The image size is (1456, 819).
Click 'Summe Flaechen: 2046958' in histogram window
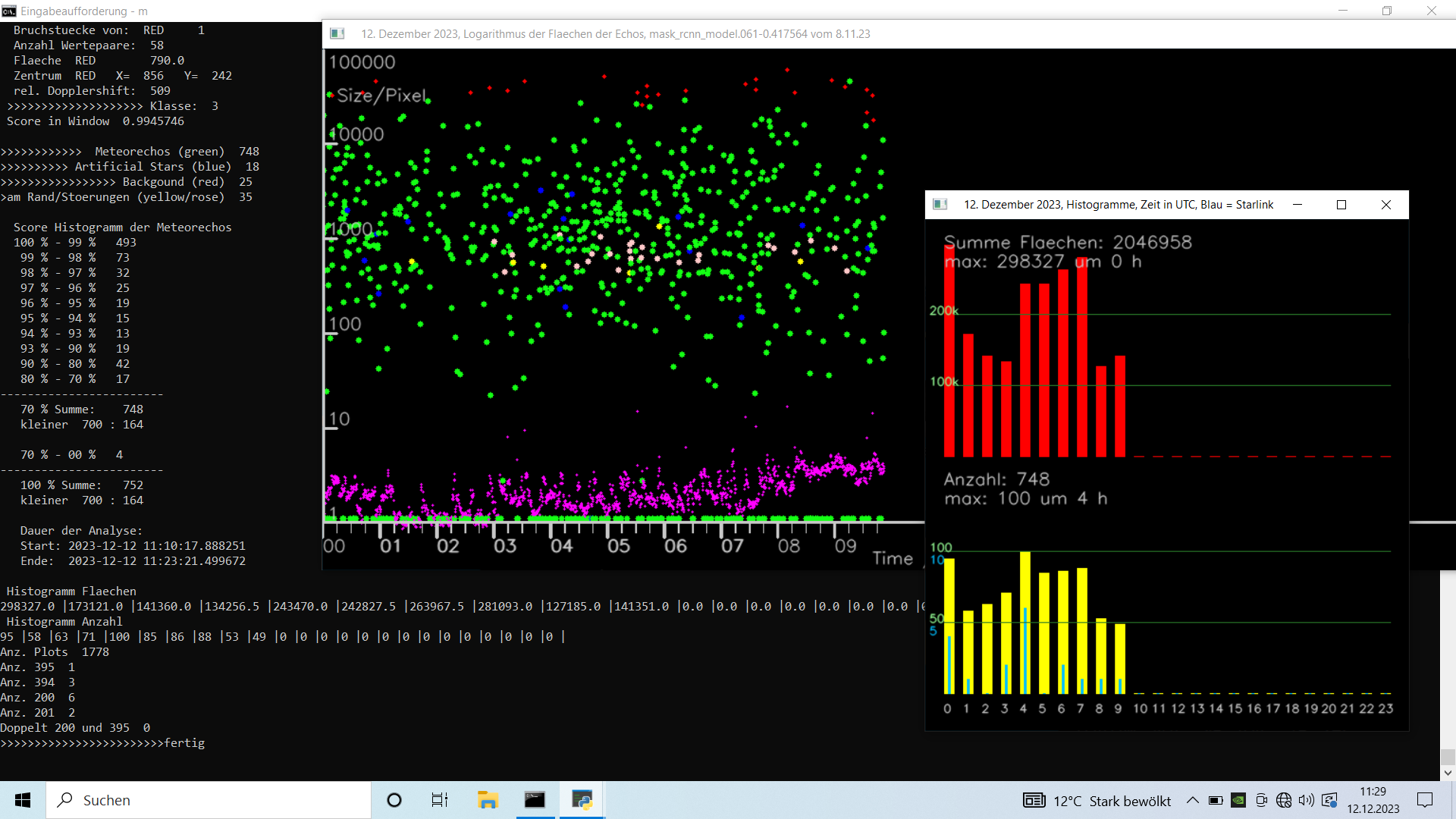point(1068,243)
